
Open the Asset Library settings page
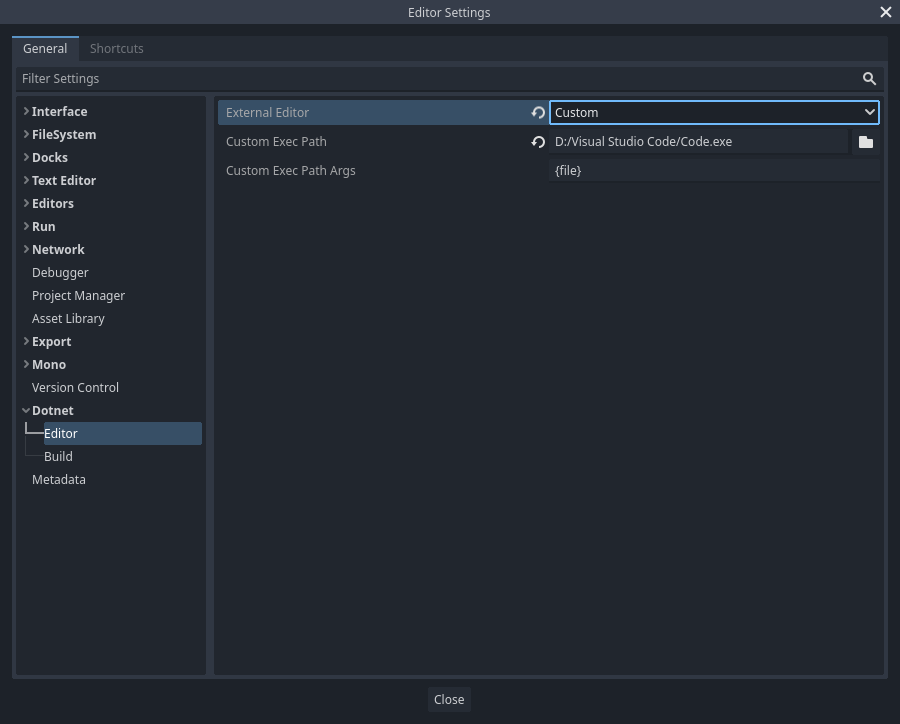(x=68, y=318)
